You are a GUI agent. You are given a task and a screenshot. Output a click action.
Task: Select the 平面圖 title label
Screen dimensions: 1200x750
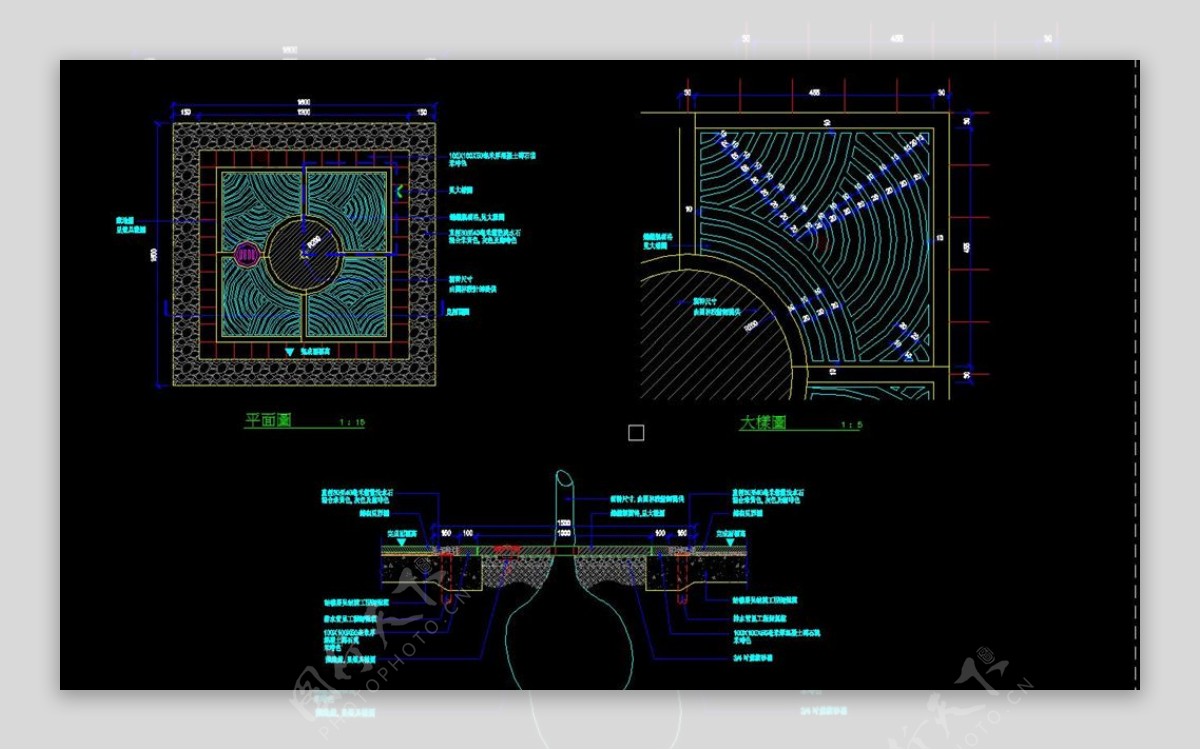tap(268, 421)
